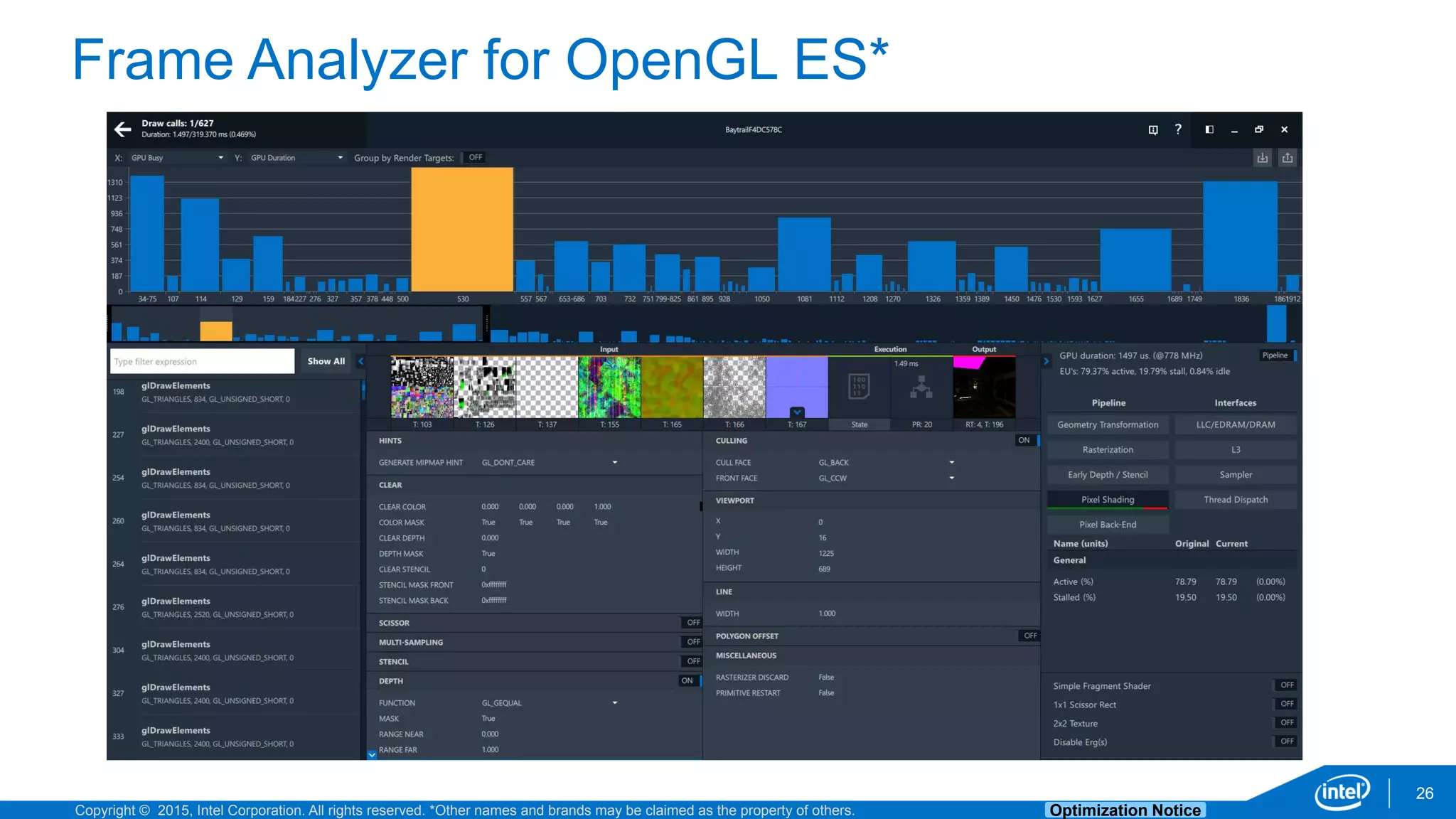The height and width of the screenshot is (819, 1456).
Task: Select the highlighted orange bar 530
Action: (x=462, y=229)
